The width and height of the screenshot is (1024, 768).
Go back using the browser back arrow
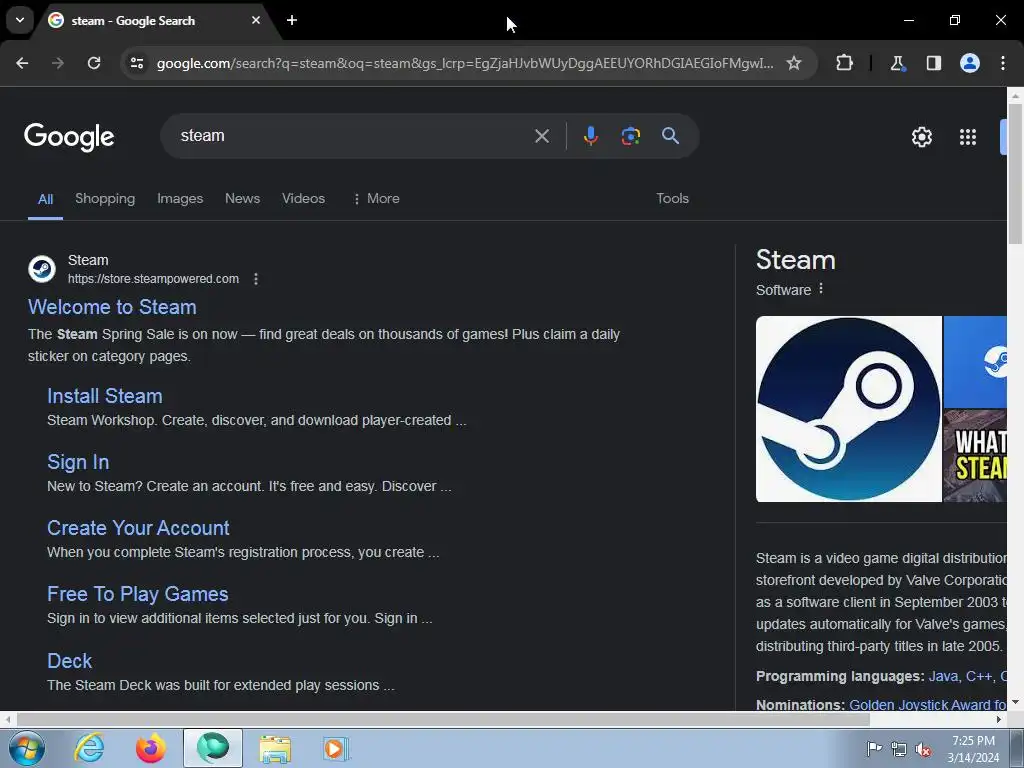coord(22,63)
